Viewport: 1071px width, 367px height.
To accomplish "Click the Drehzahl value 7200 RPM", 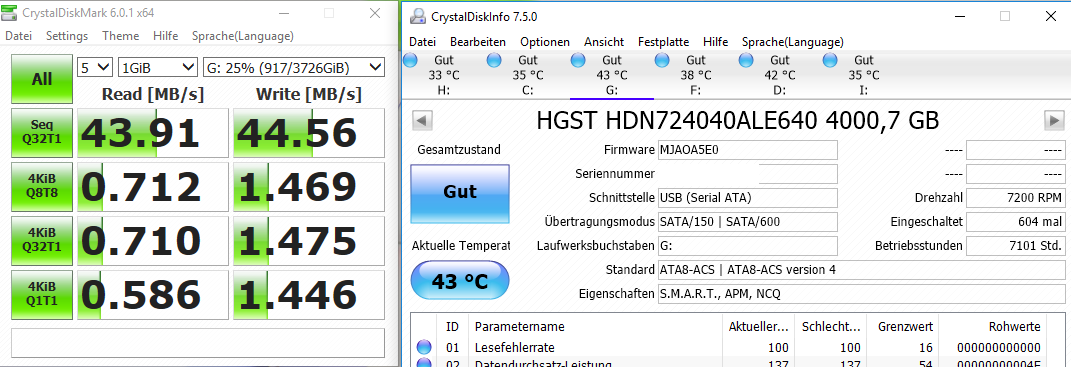I will (1015, 198).
